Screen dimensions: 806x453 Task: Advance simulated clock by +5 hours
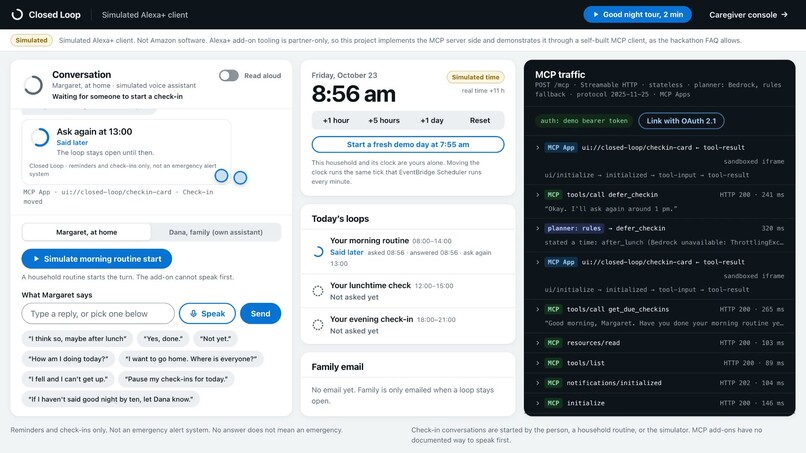point(384,120)
